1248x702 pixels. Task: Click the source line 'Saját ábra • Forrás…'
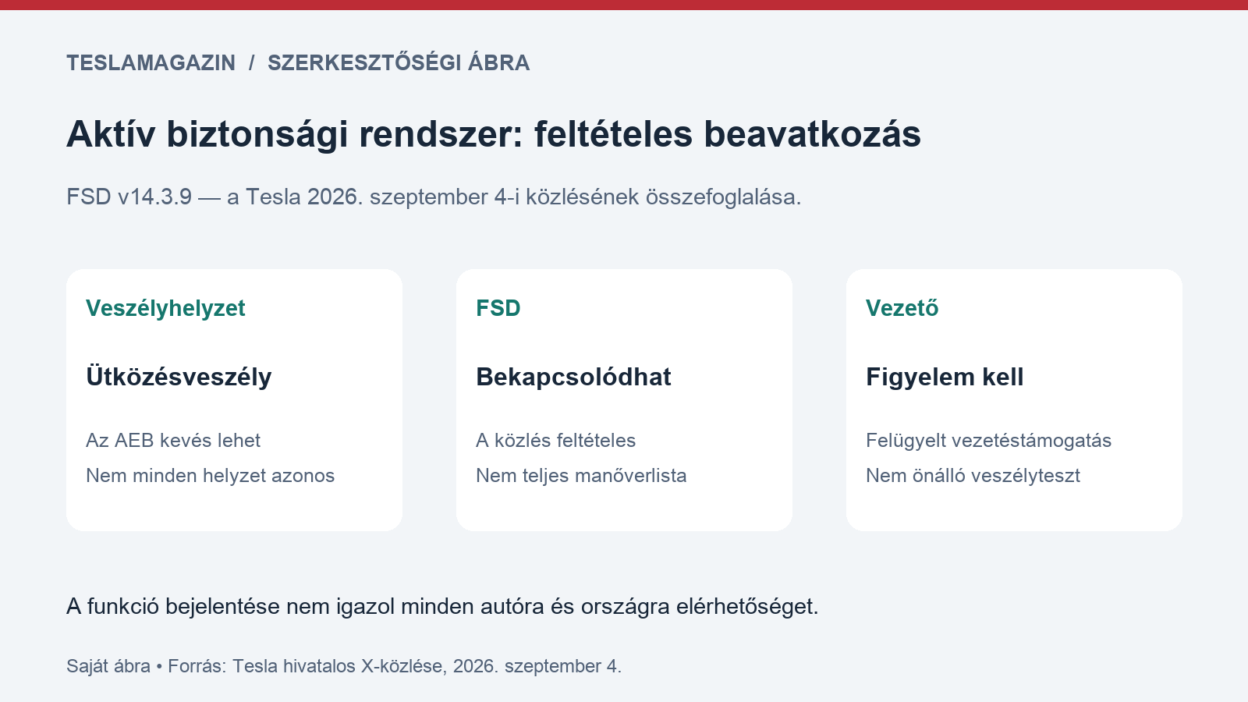tap(344, 666)
